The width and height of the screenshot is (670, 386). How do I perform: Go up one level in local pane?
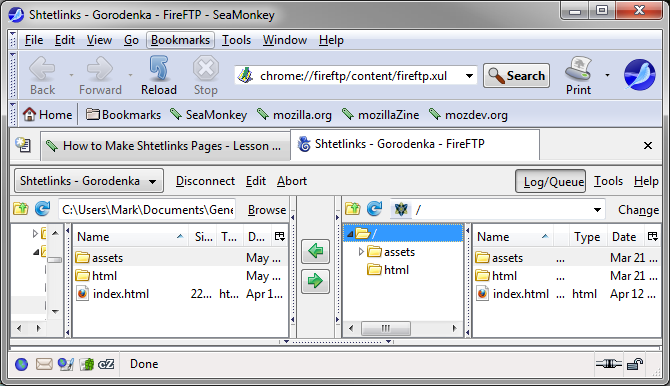point(21,209)
